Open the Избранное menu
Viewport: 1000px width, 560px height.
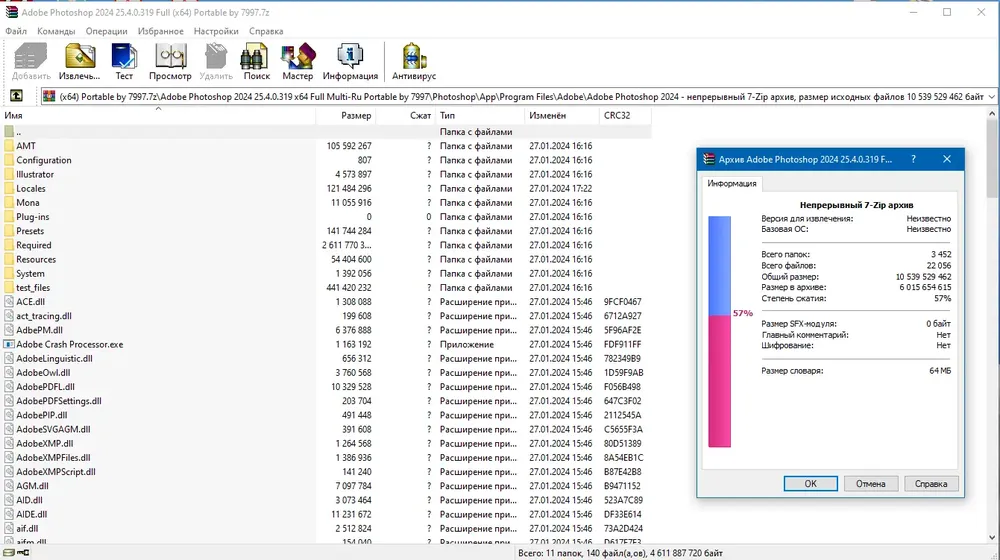point(161,31)
